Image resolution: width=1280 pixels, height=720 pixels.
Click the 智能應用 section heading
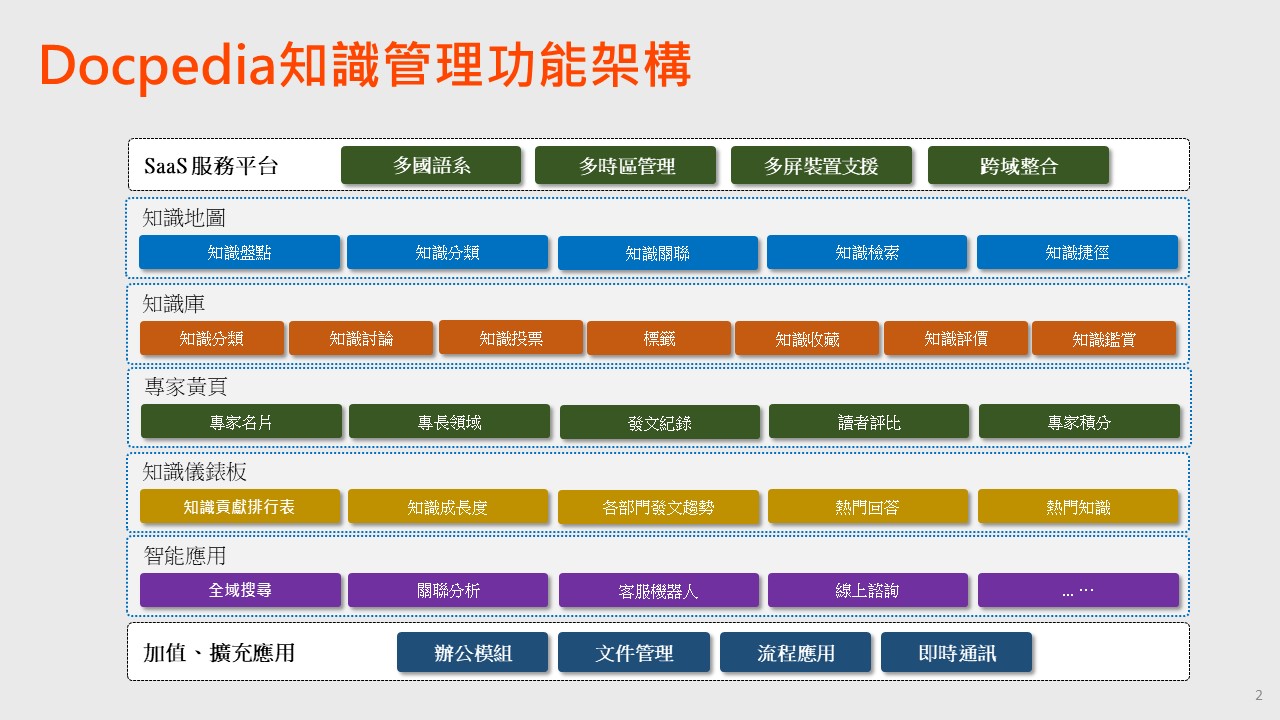pyautogui.click(x=184, y=555)
